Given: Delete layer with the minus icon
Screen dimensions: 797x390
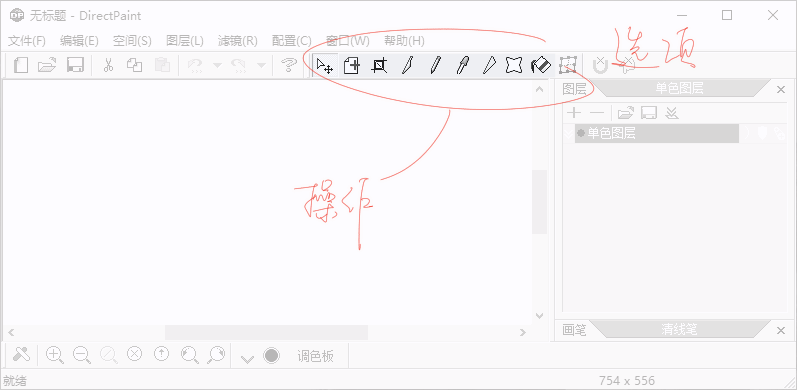Looking at the screenshot, I should (x=597, y=113).
